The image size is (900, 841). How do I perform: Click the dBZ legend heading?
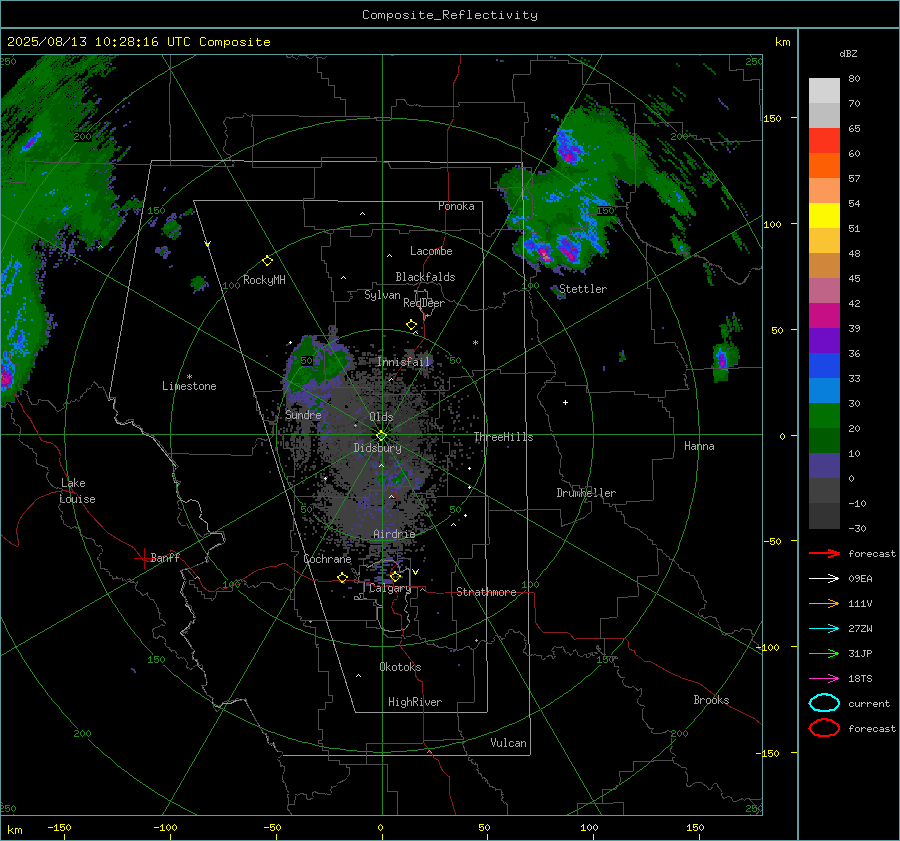848,53
